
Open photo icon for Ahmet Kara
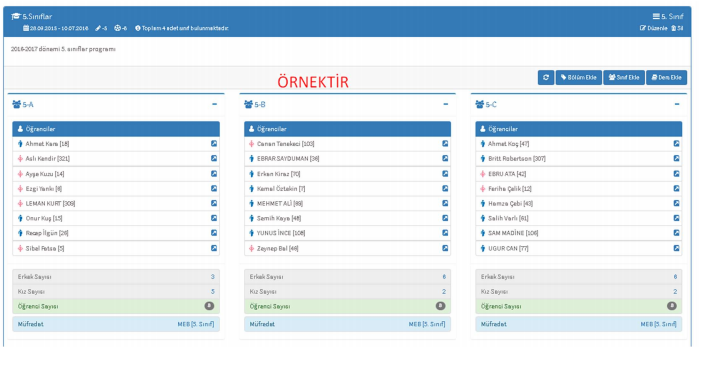(214, 144)
